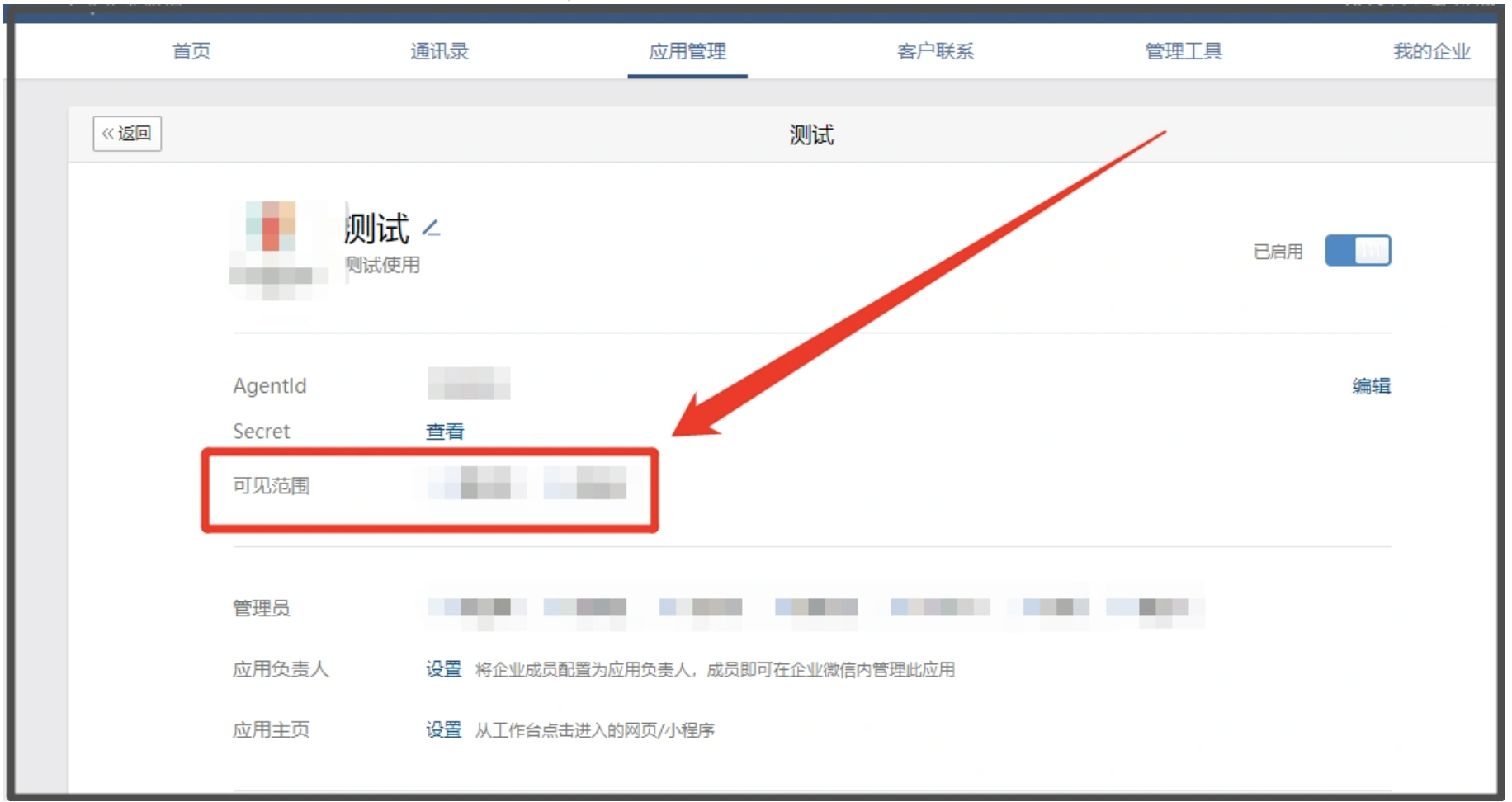This screenshot has height=802, width=1512.
Task: Click the 返回 back button
Action: click(127, 134)
